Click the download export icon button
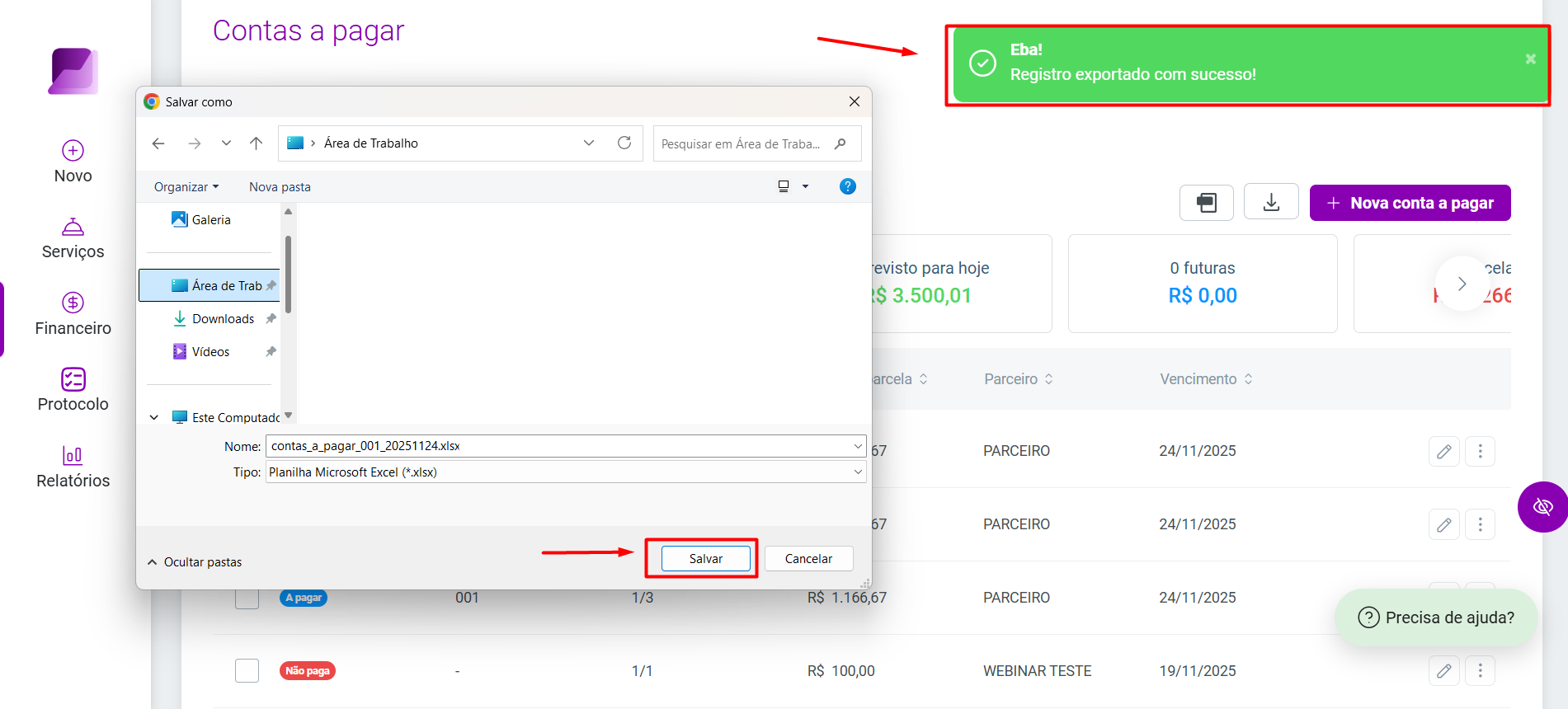The height and width of the screenshot is (709, 1568). tap(1271, 202)
